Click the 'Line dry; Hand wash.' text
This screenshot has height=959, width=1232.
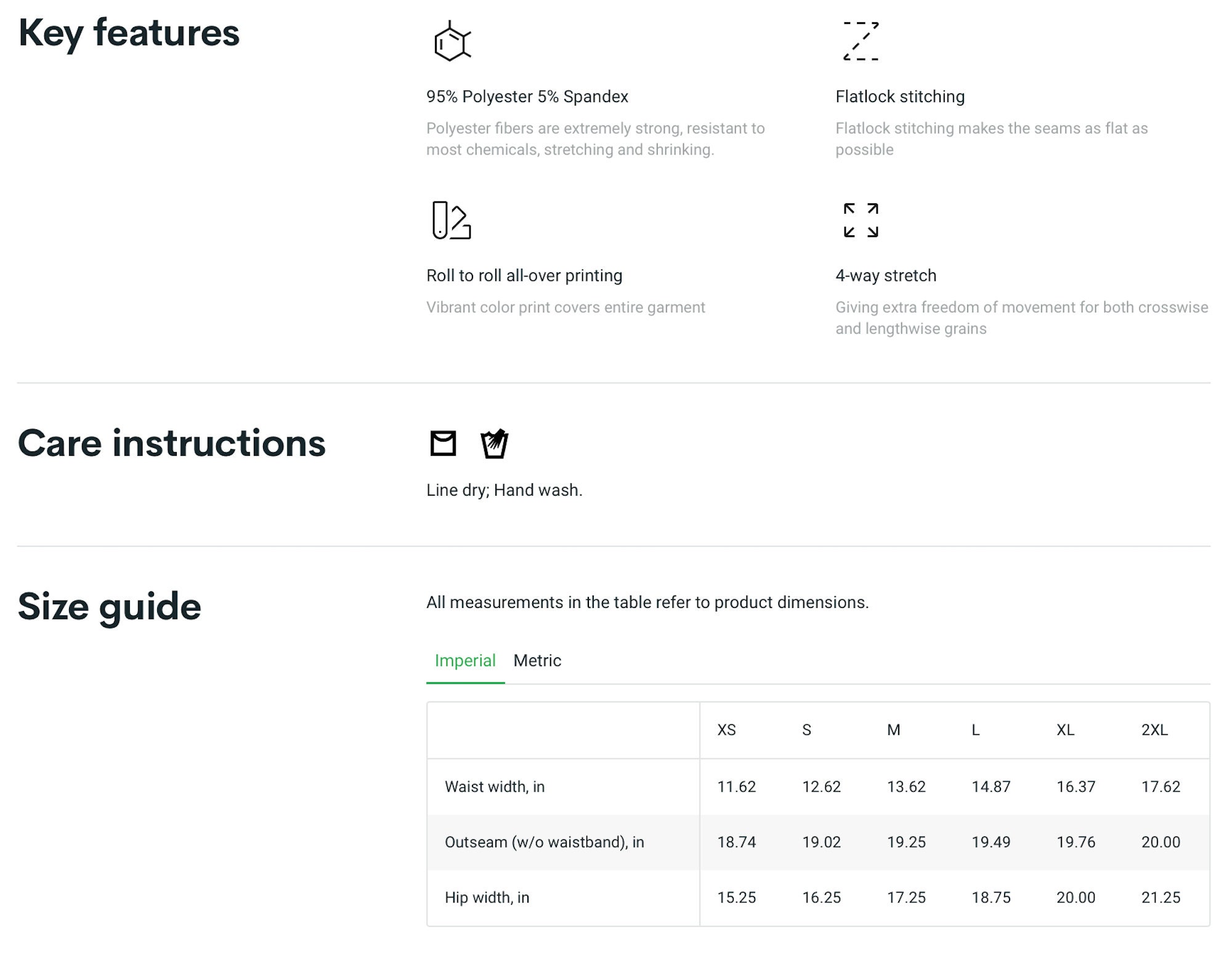[x=505, y=490]
